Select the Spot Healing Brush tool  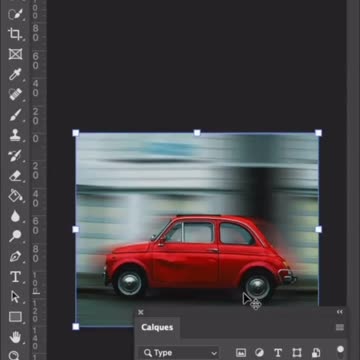(15, 94)
